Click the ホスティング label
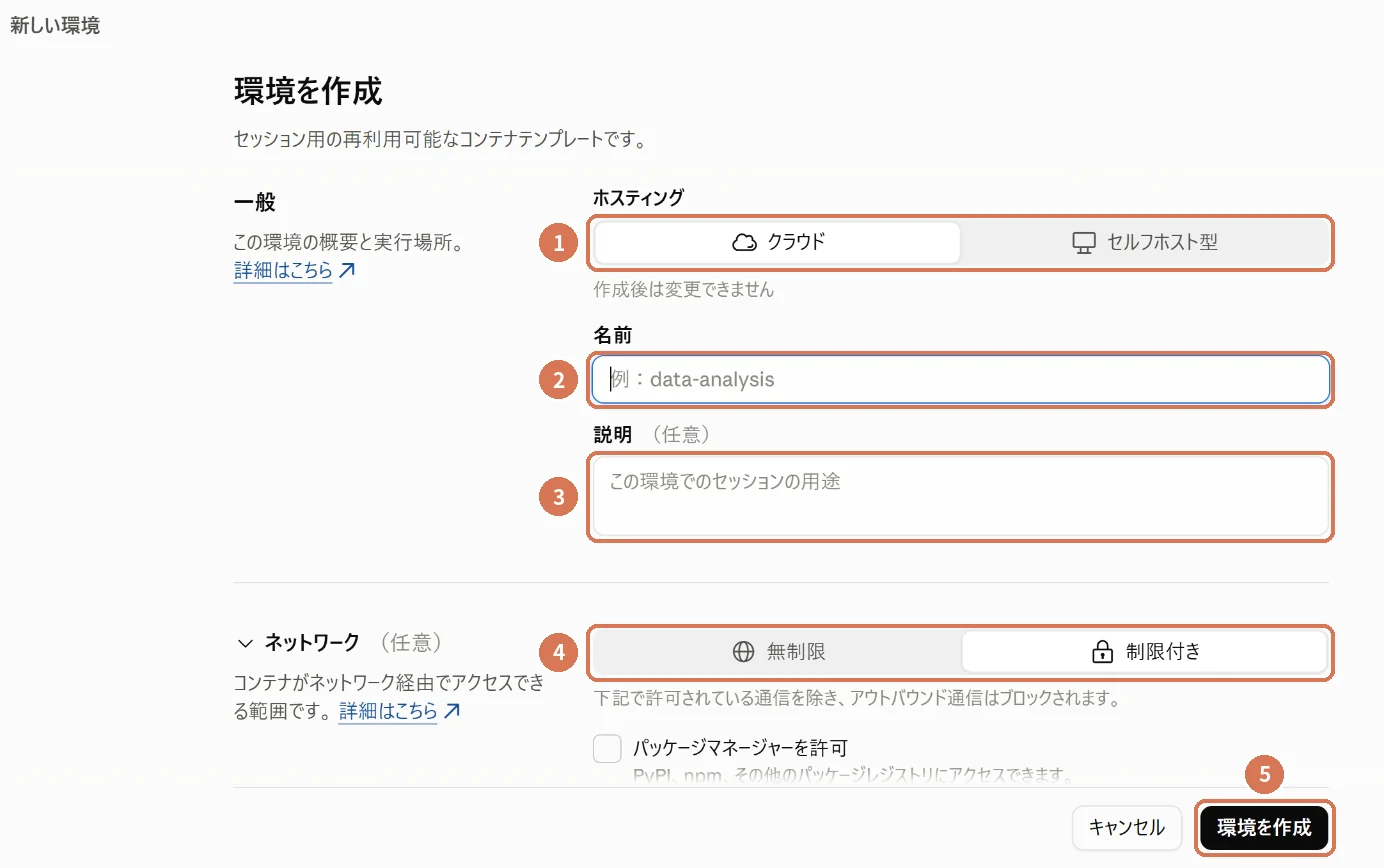 tap(639, 198)
